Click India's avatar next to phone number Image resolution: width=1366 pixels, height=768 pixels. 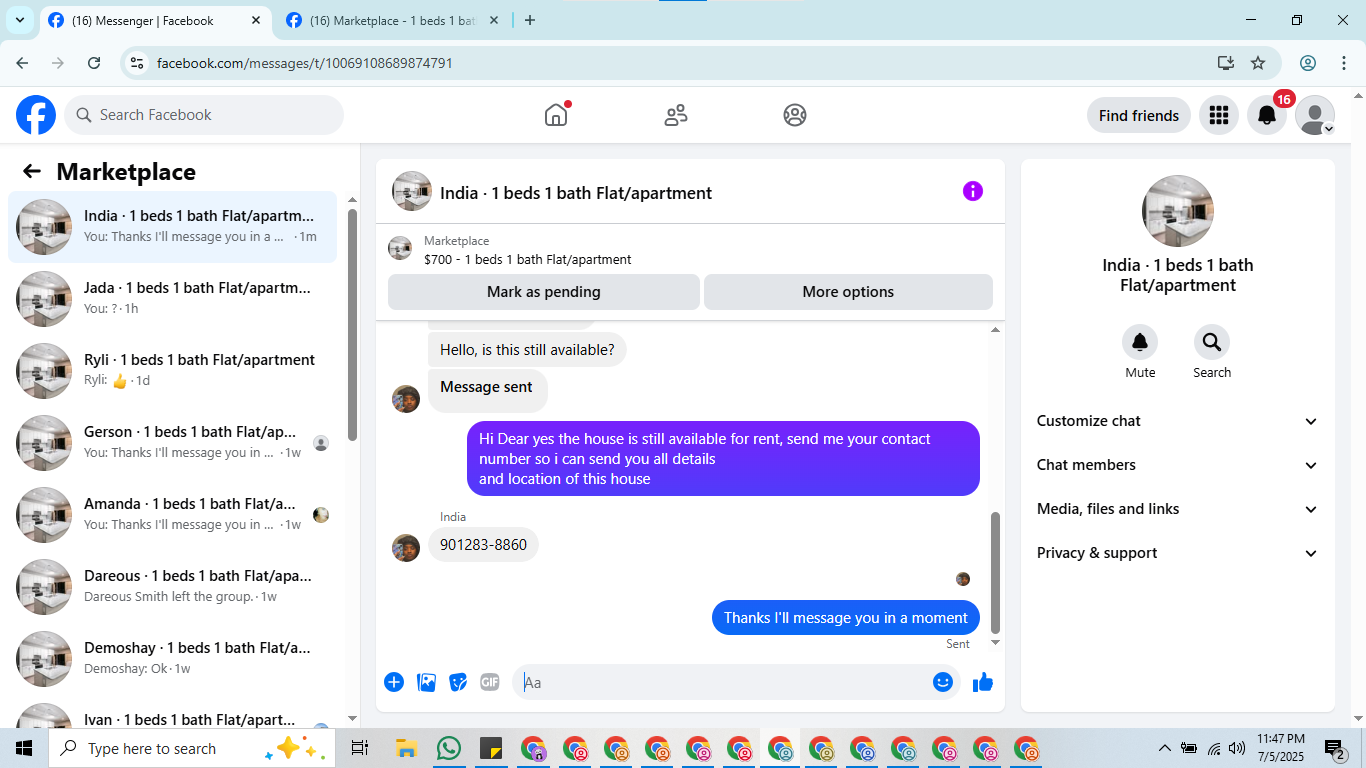pyautogui.click(x=406, y=548)
